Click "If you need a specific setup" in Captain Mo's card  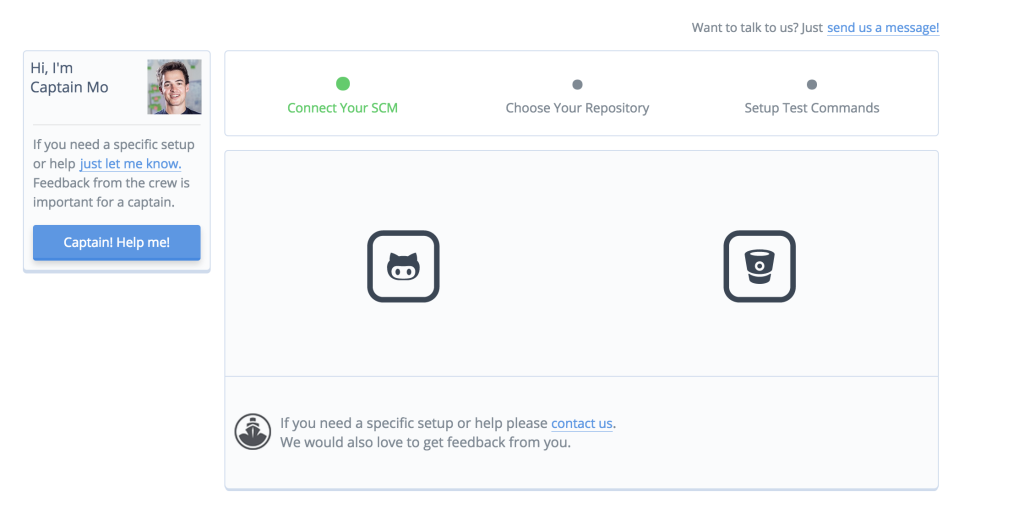pyautogui.click(x=113, y=145)
